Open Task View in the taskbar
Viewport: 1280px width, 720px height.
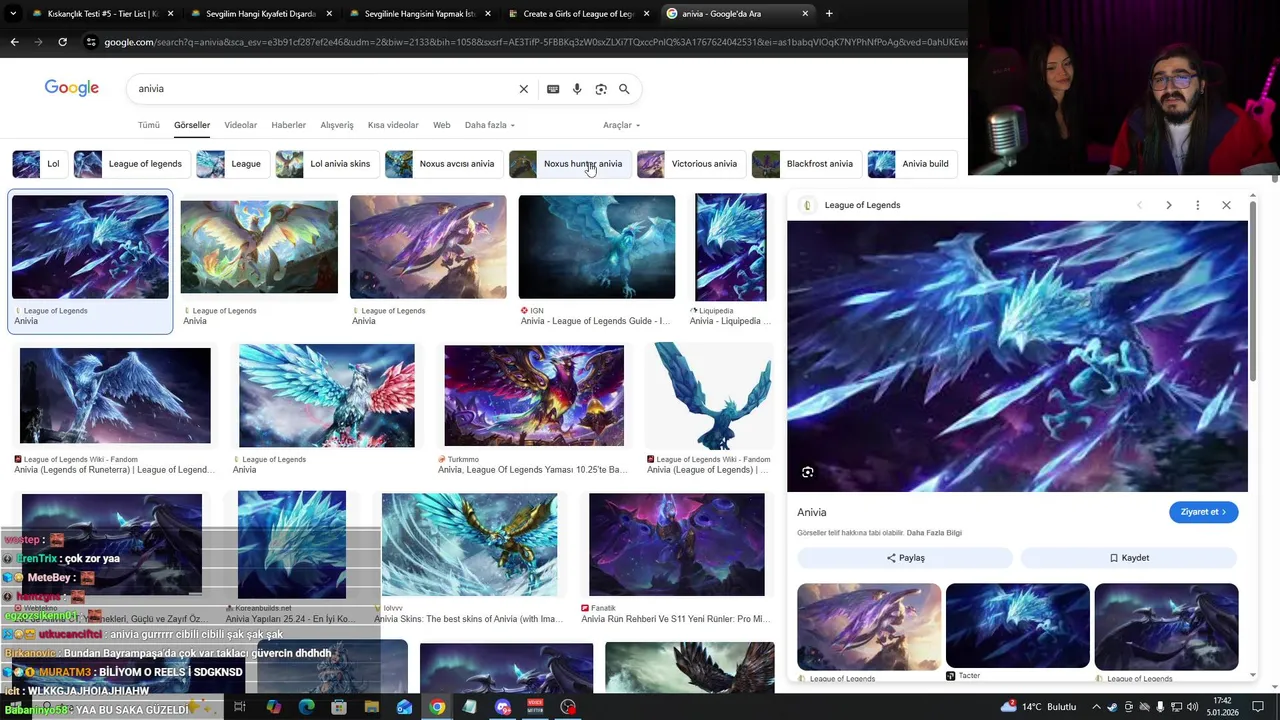(x=240, y=707)
